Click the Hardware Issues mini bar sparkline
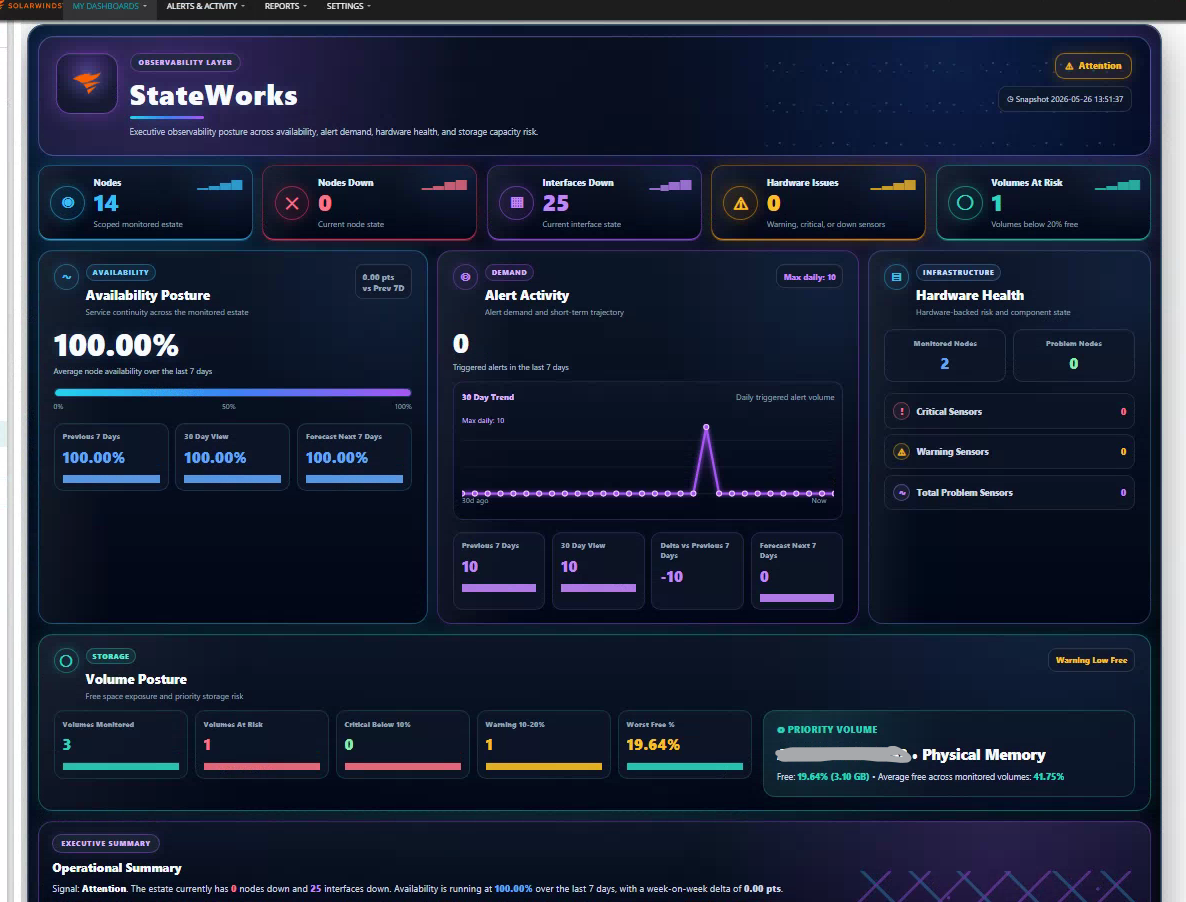This screenshot has height=902, width=1186. pos(893,185)
